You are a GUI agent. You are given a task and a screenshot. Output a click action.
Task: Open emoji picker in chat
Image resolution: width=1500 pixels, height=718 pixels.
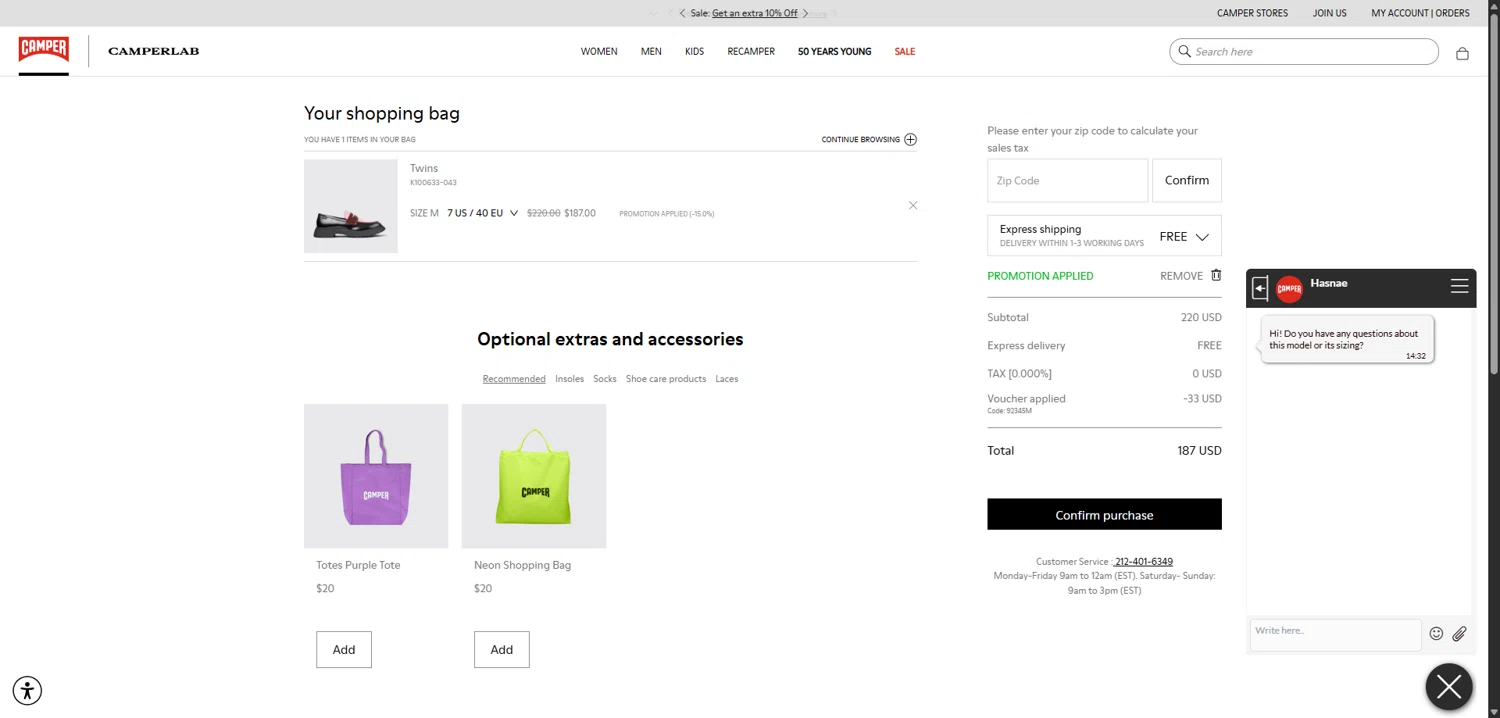(1436, 633)
